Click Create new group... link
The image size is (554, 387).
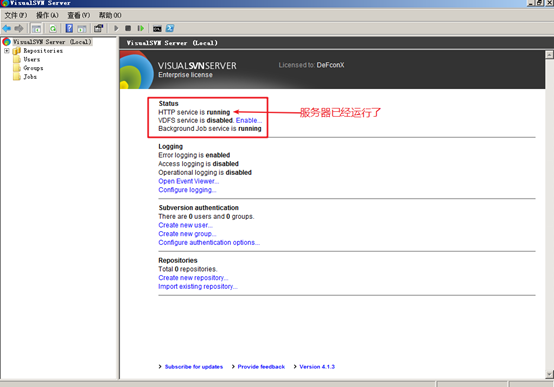pyautogui.click(x=187, y=234)
